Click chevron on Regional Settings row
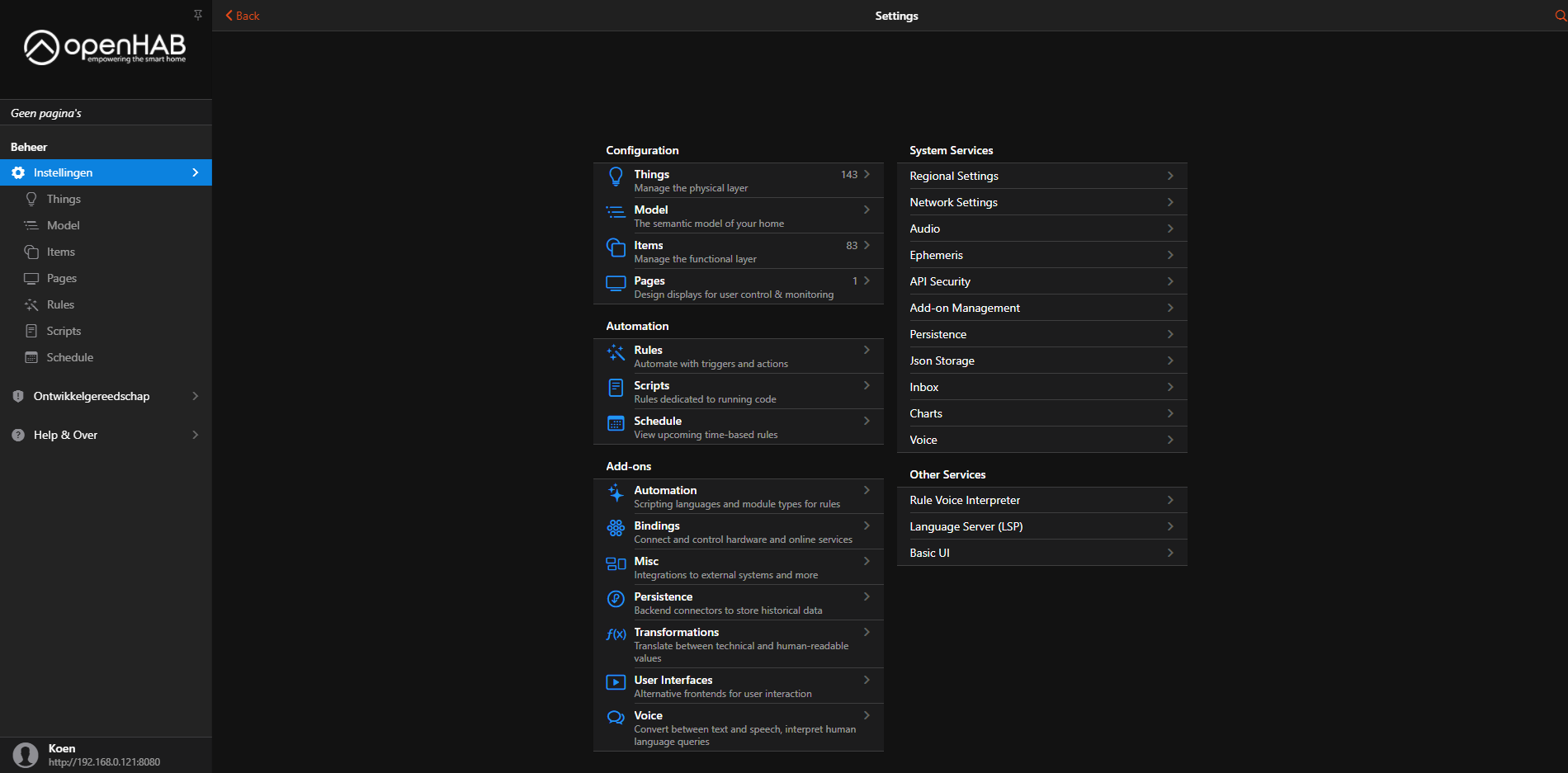This screenshot has height=773, width=1568. click(1170, 176)
